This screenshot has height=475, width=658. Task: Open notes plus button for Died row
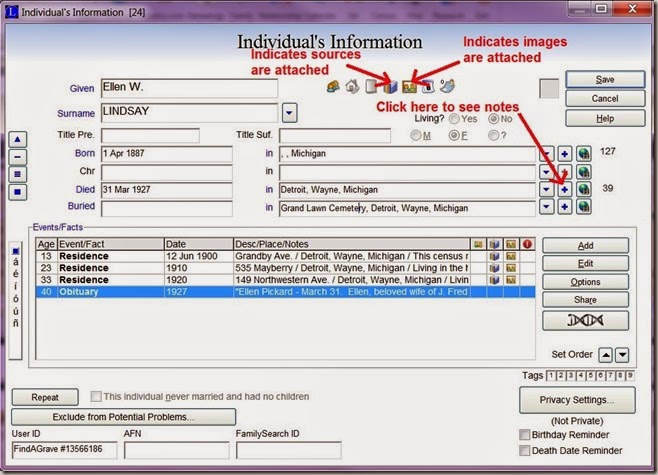point(564,190)
